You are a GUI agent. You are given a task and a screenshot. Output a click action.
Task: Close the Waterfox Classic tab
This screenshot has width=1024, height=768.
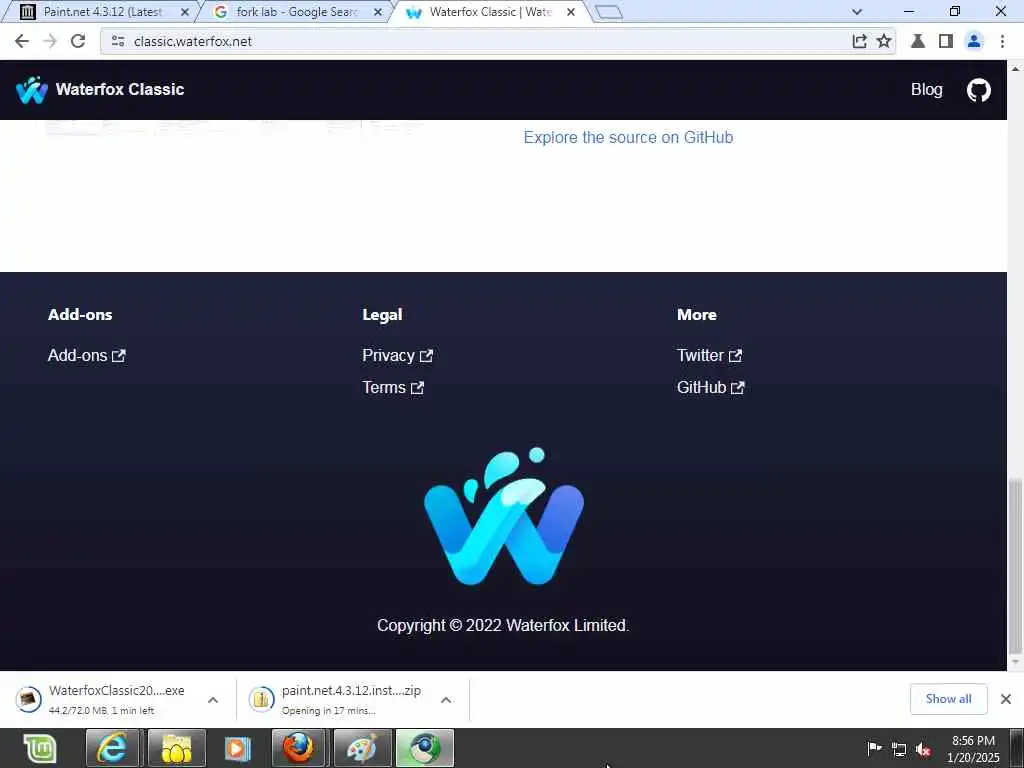[x=571, y=12]
